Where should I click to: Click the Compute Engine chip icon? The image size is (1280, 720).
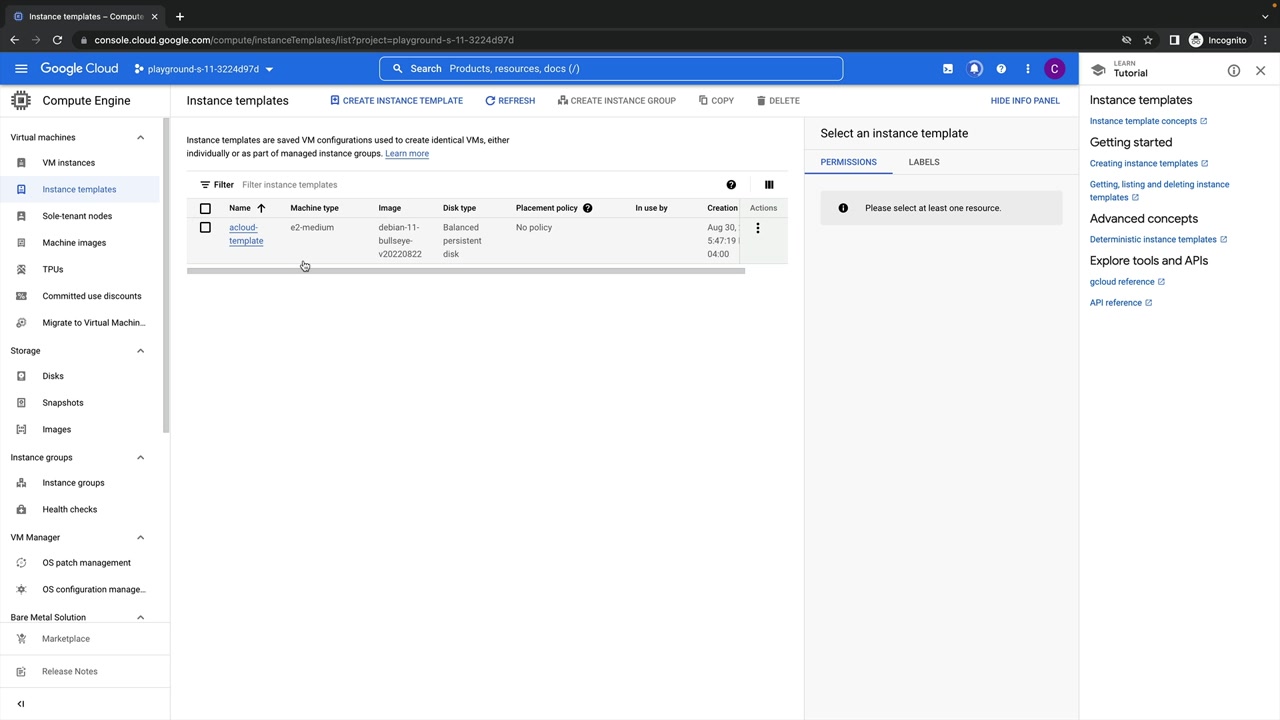click(21, 100)
